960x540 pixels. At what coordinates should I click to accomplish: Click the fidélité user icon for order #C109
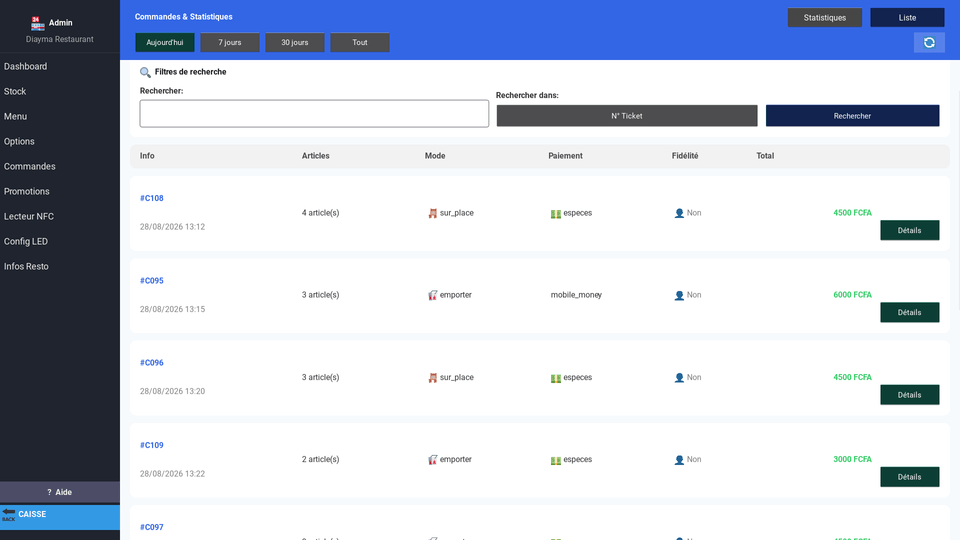[679, 460]
